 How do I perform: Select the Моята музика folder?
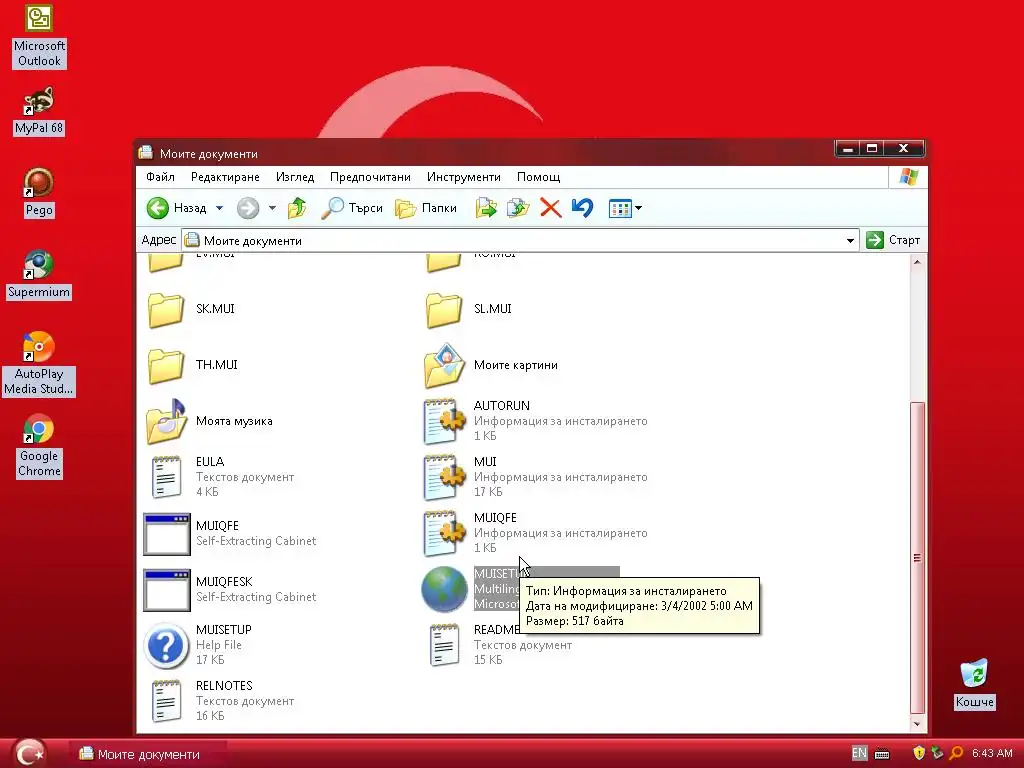coord(209,421)
